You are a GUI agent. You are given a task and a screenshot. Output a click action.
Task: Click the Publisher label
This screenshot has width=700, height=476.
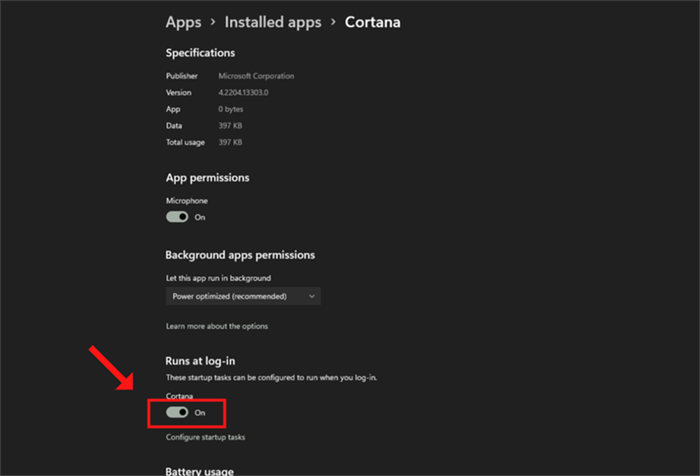coord(182,76)
